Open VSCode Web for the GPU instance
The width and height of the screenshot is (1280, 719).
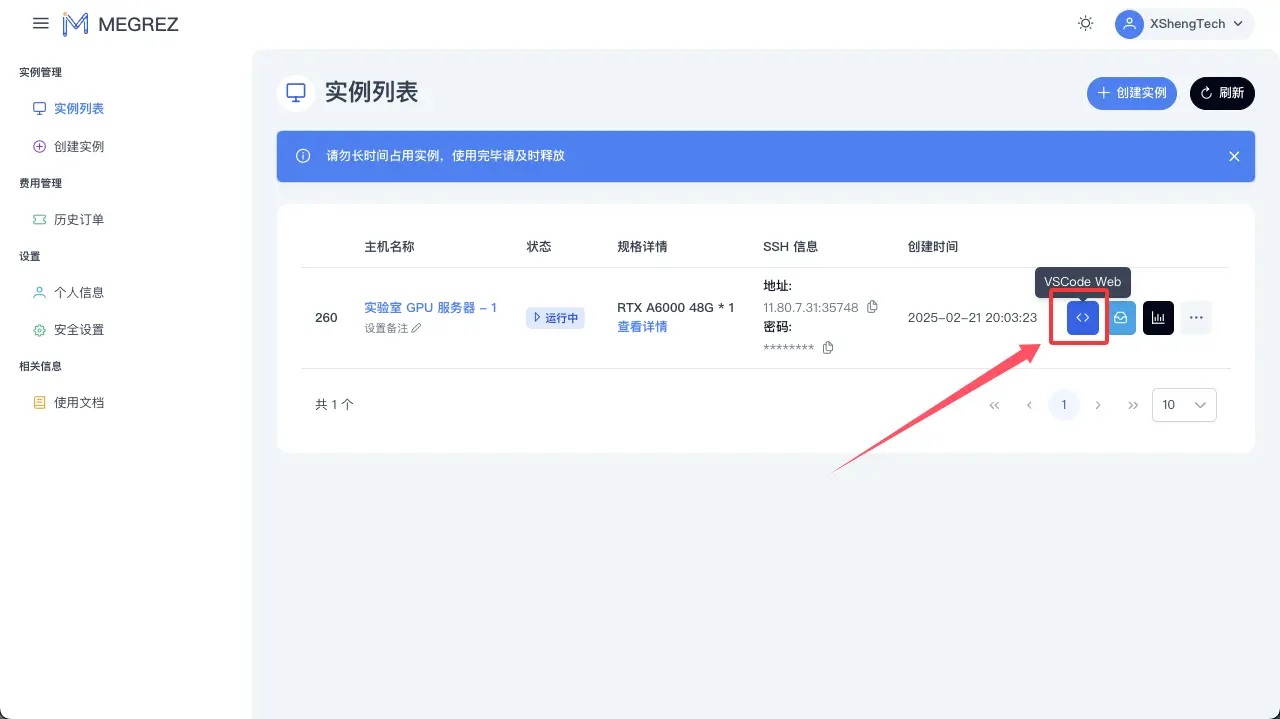1081,317
